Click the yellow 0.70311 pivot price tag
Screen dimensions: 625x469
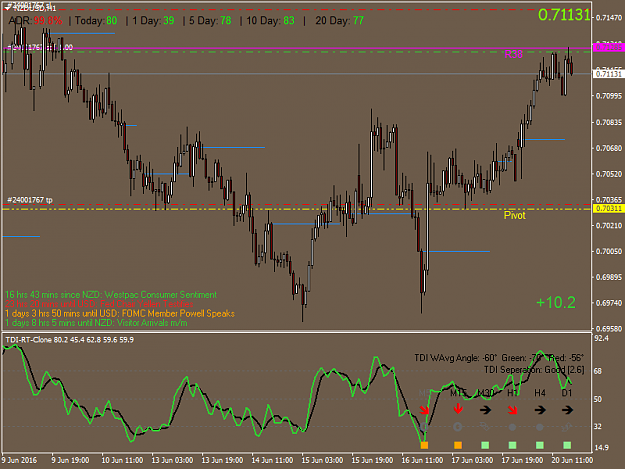point(609,208)
